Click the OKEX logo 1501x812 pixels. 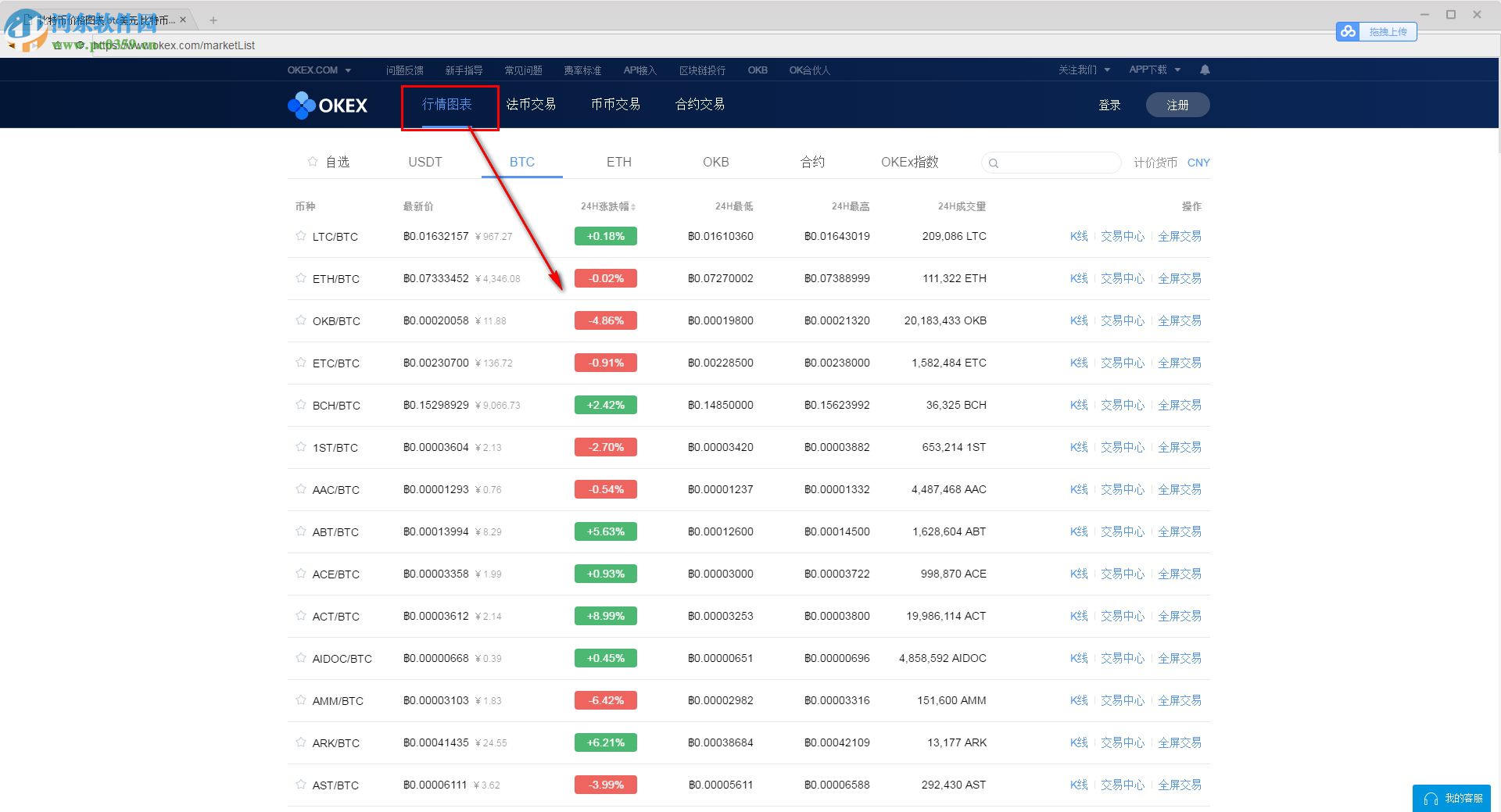coord(328,106)
